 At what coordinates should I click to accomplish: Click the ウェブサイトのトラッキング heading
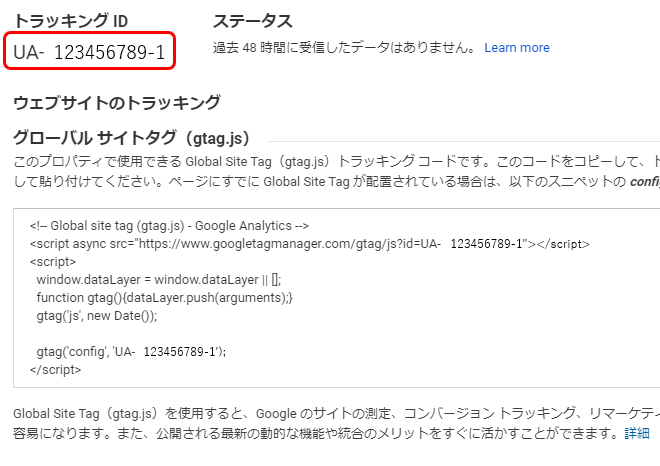117,103
